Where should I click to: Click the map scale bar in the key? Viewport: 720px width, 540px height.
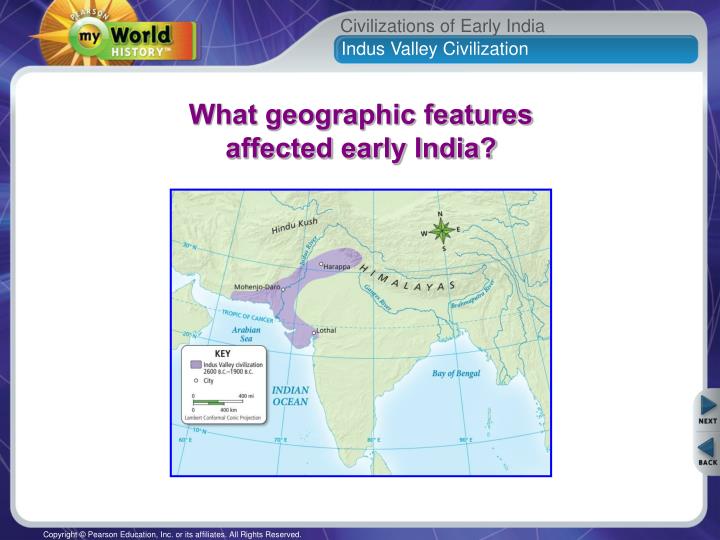[x=218, y=402]
